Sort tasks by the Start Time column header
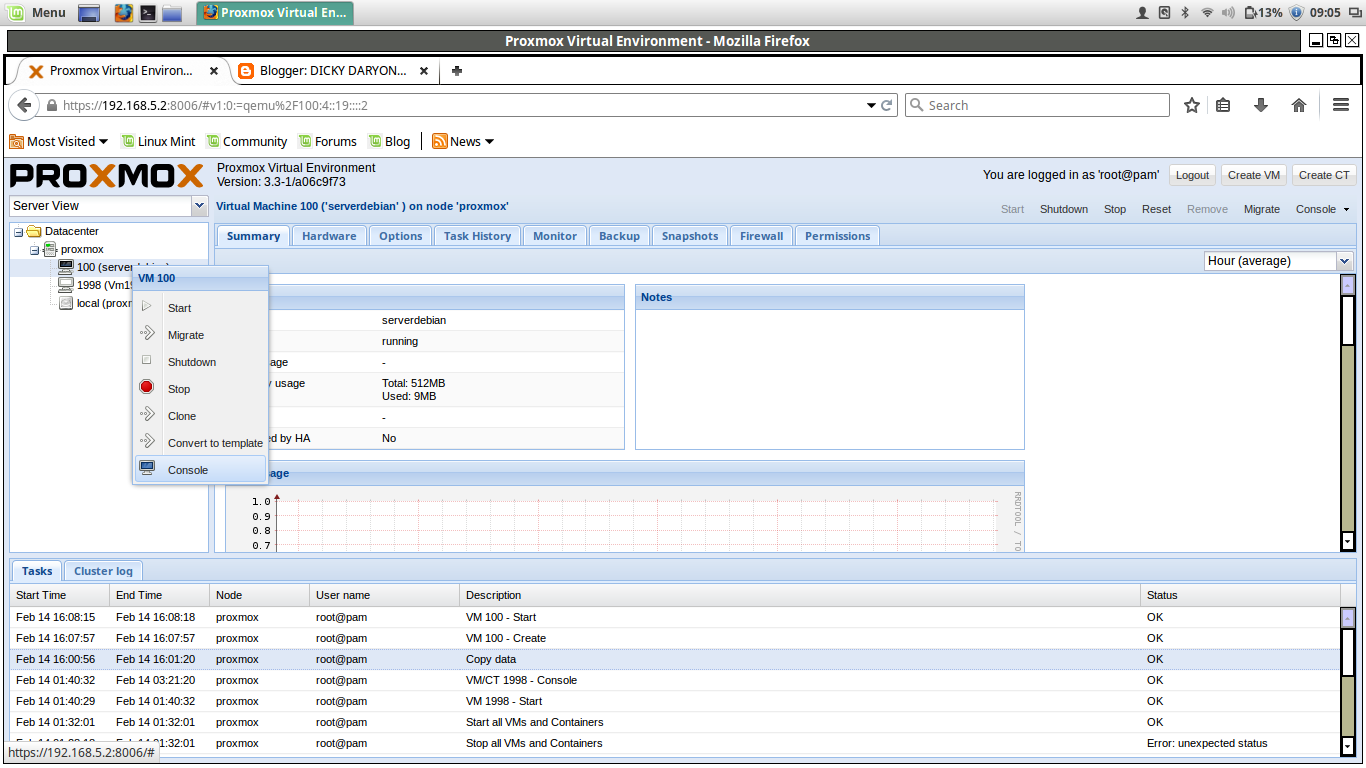This screenshot has height=768, width=1366. (x=60, y=595)
